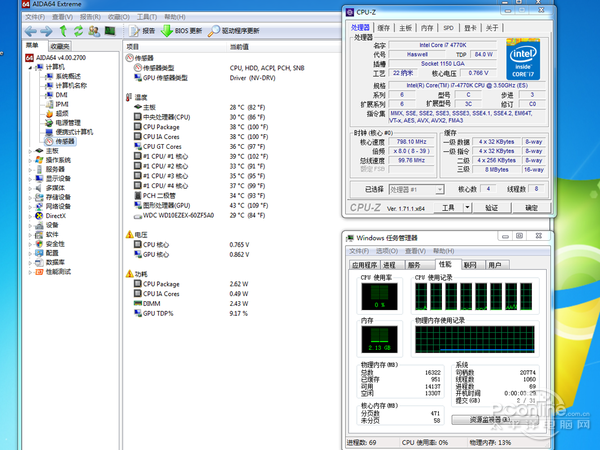Open the 工具 dropdown arrow in CPU-Z
Viewport: 600px width, 450px height.
tap(466, 207)
